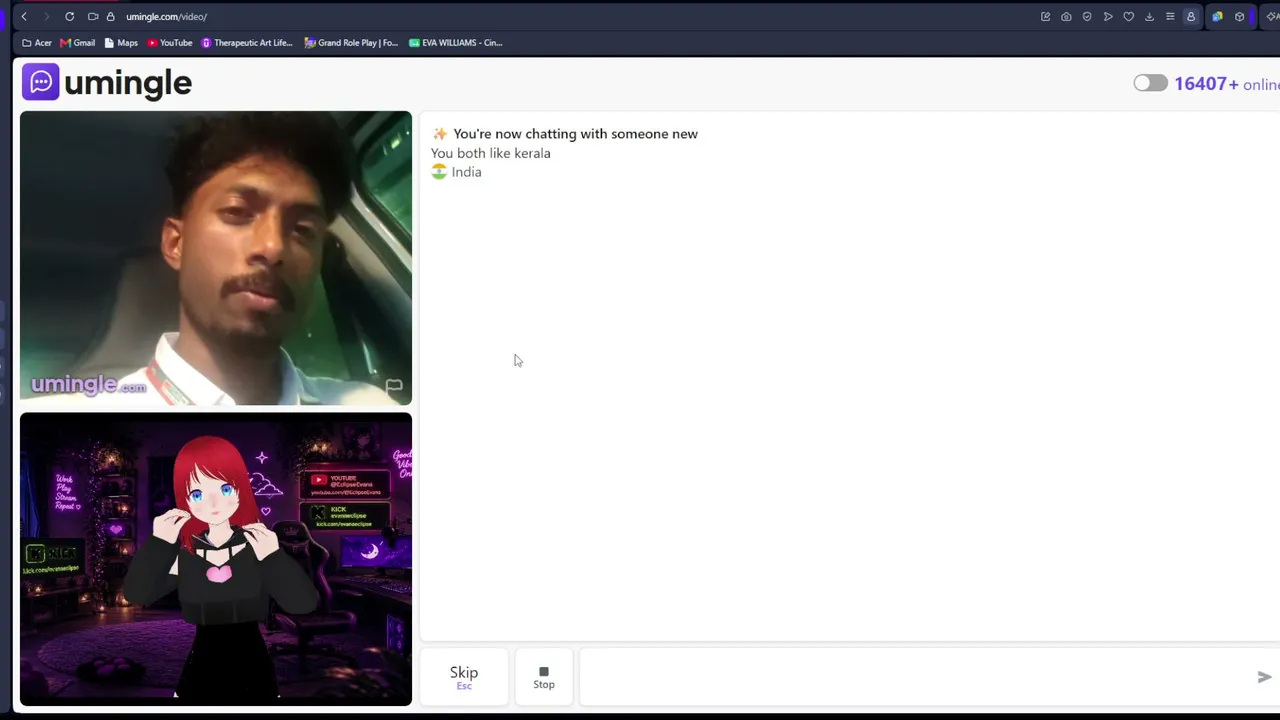Open the Grand Role Play bookmark
The image size is (1280, 720).
coord(351,43)
